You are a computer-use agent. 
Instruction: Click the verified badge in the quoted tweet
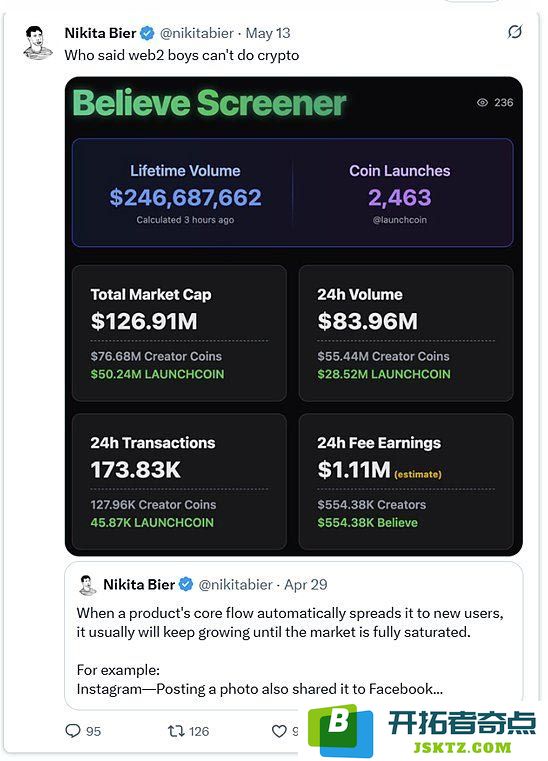click(186, 584)
